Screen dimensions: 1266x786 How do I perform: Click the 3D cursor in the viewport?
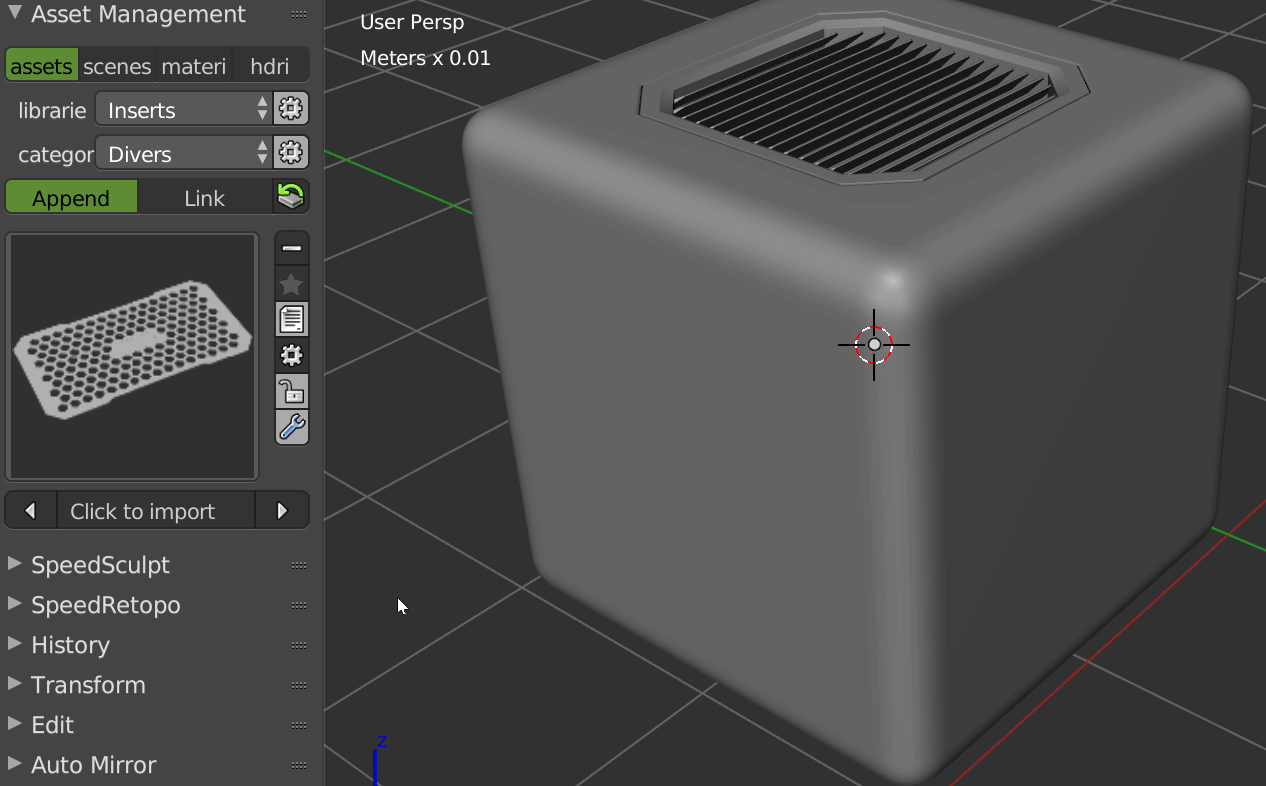tap(874, 344)
